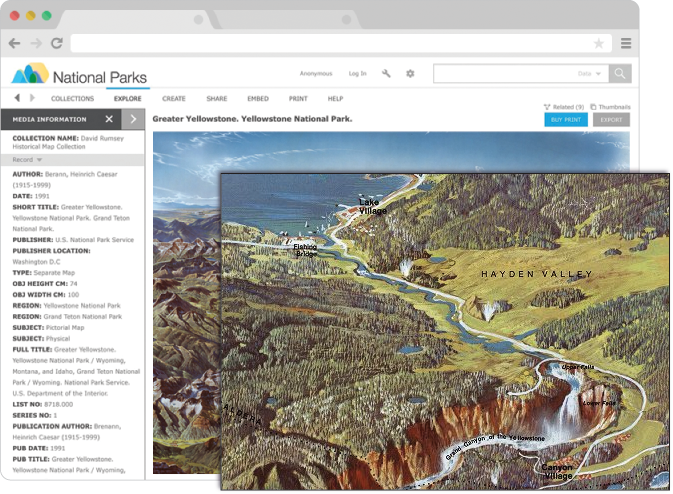Image resolution: width=673 pixels, height=494 pixels.
Task: Go to previous item with left triangle
Action: [17, 98]
